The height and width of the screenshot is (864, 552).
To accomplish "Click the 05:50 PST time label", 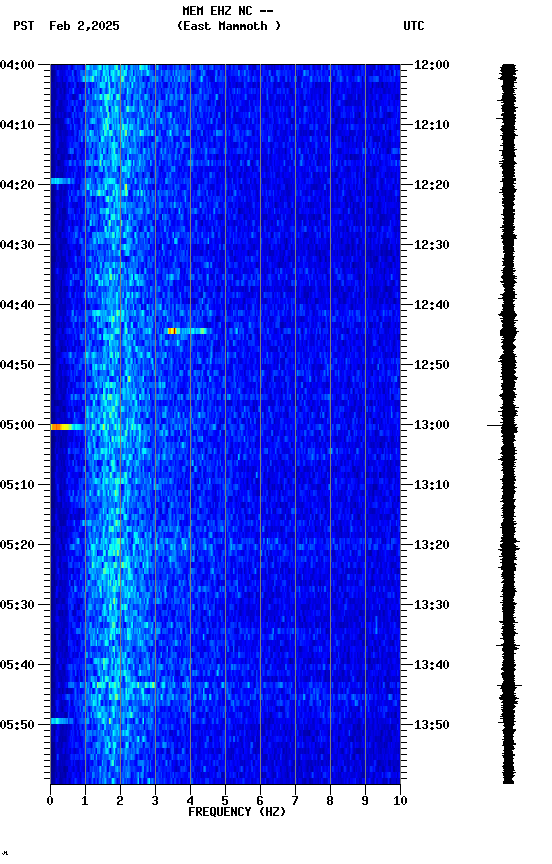I will [17, 726].
